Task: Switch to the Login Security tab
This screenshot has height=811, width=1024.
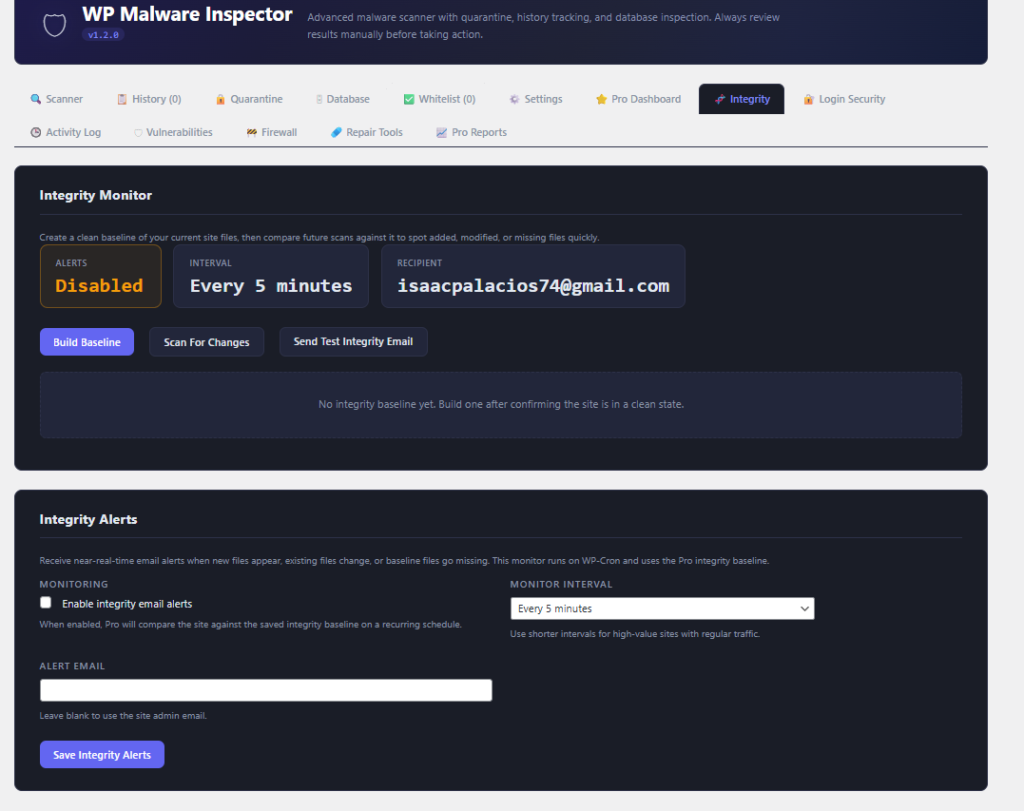Action: point(843,99)
